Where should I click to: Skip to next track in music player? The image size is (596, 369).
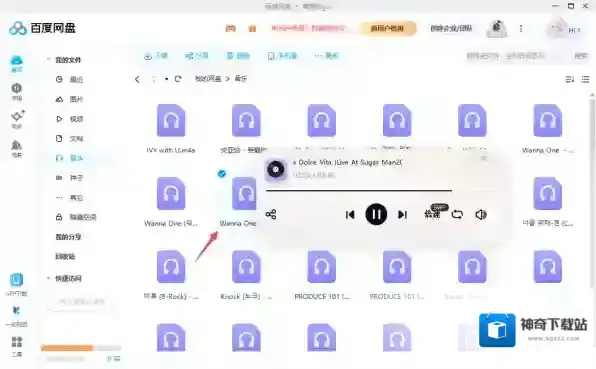pyautogui.click(x=402, y=215)
